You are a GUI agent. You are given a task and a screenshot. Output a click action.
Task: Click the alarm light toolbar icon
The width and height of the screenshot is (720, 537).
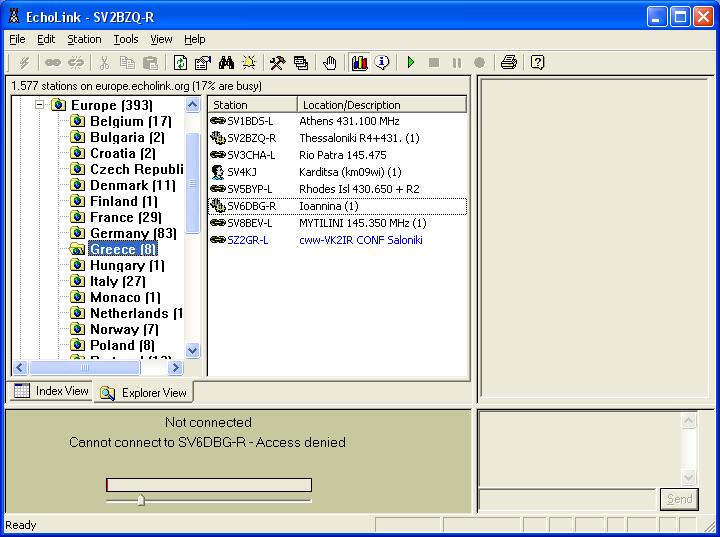(249, 62)
